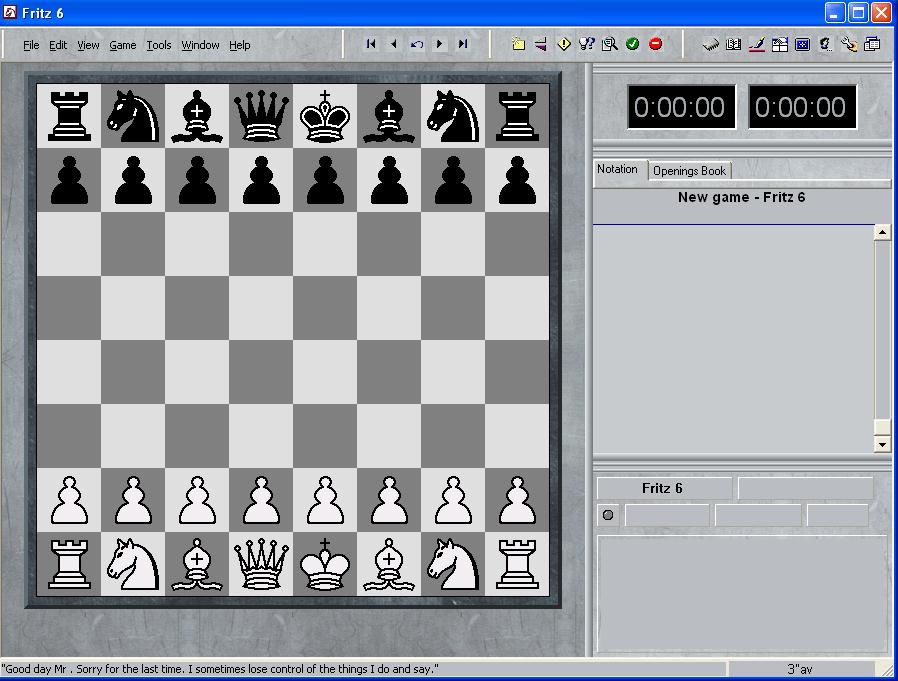Take back the last move
This screenshot has height=681, width=898.
[x=417, y=44]
